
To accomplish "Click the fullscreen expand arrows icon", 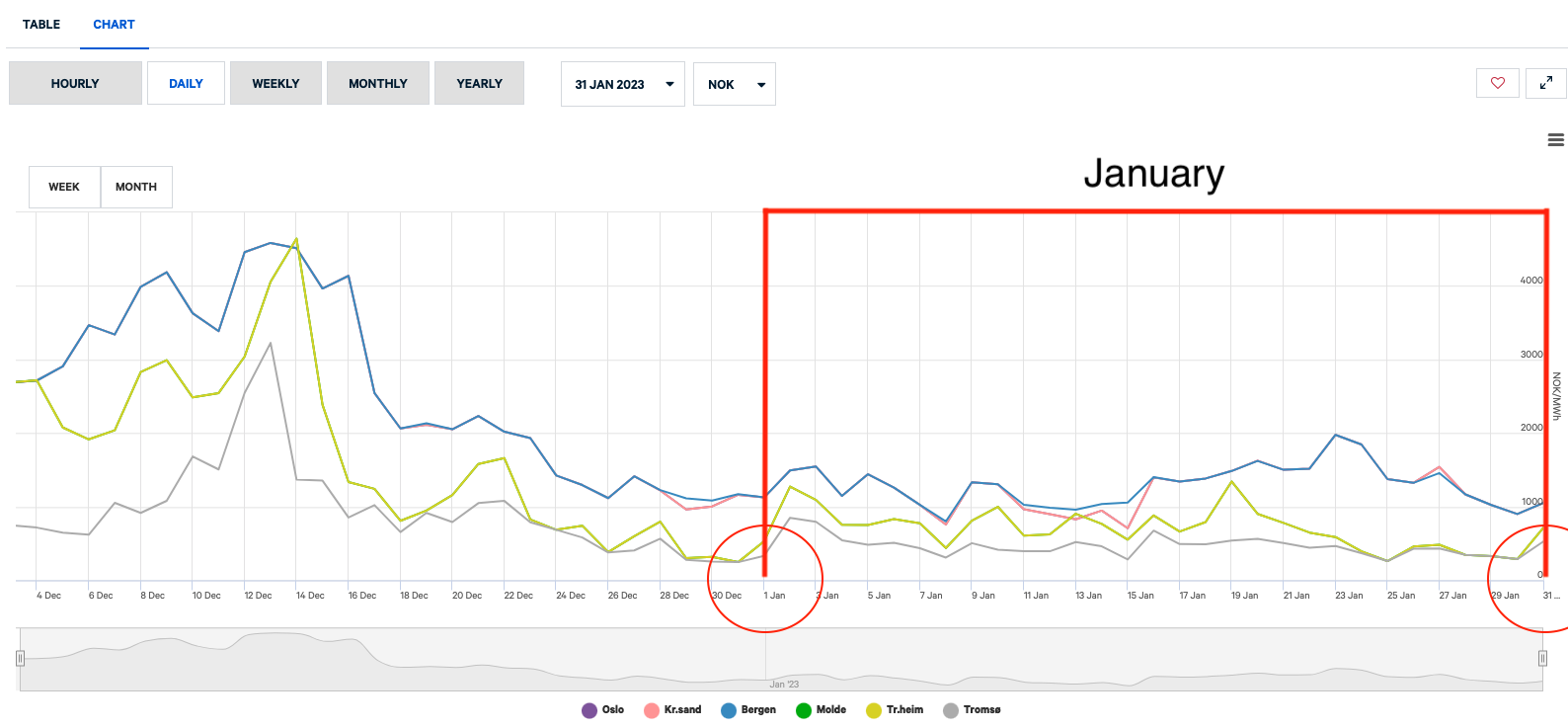I will point(1545,83).
